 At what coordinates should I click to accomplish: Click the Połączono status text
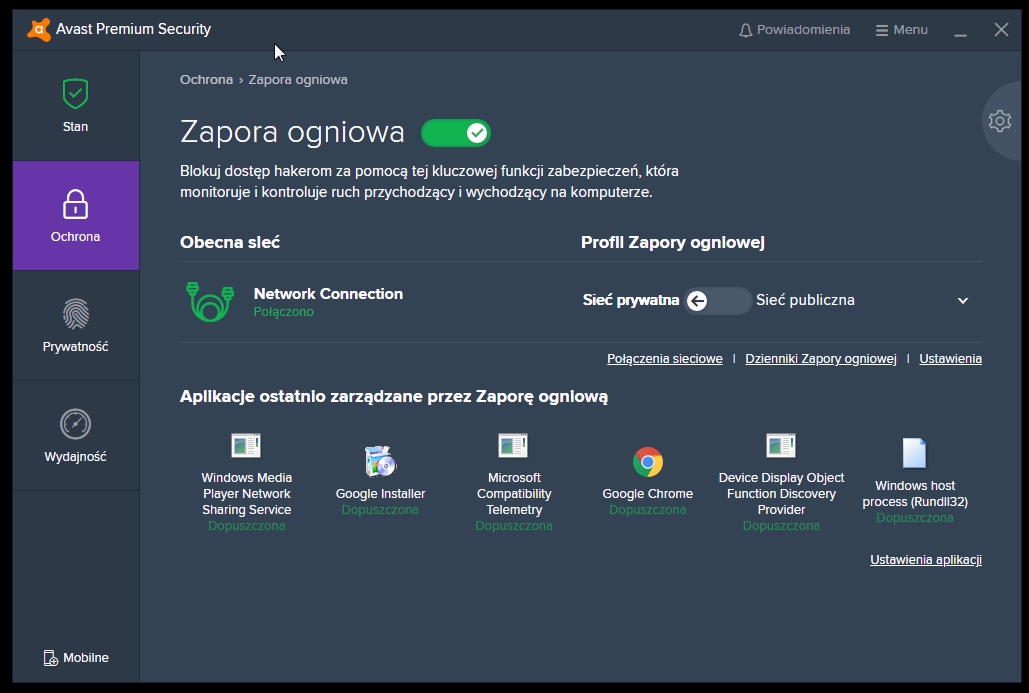point(284,312)
